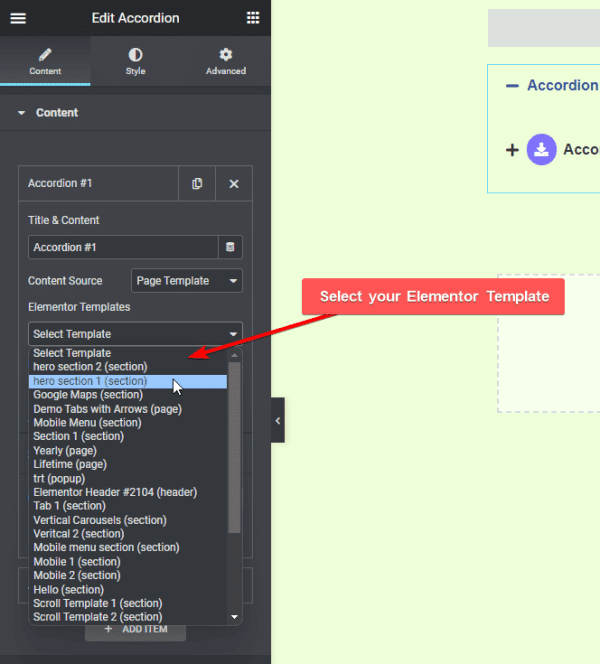Collapse the editor panel with the arrow handle
This screenshot has width=600, height=664.
[x=278, y=421]
